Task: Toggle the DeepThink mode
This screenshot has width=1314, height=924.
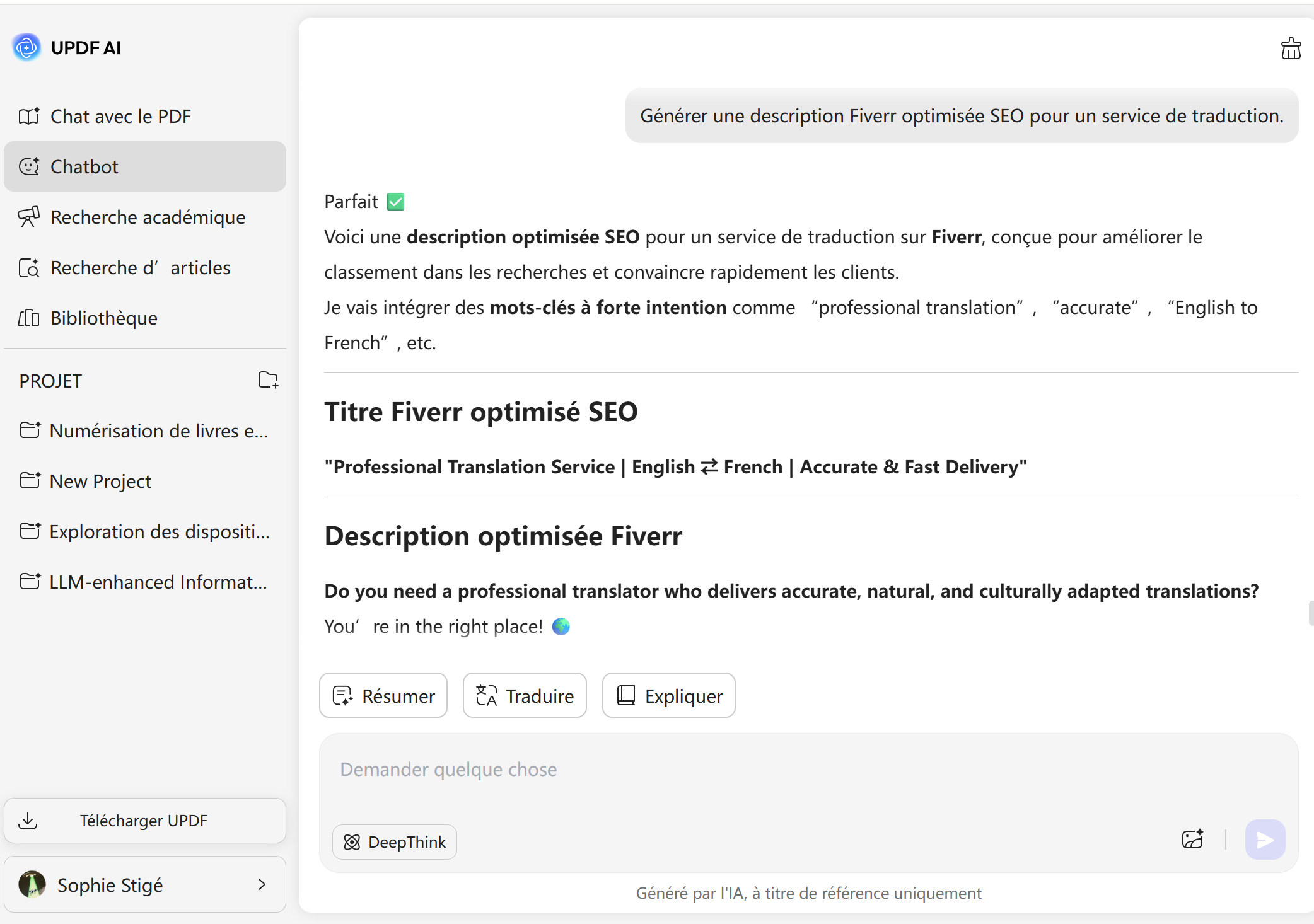Action: pyautogui.click(x=395, y=842)
